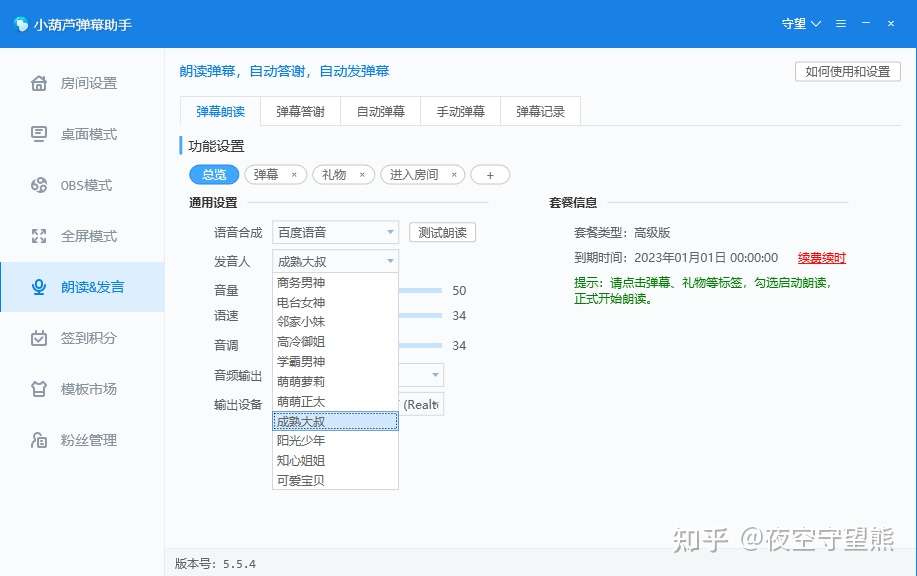Open the 百度语音 speech engine dropdown
Viewport: 917px width, 576px height.
335,231
